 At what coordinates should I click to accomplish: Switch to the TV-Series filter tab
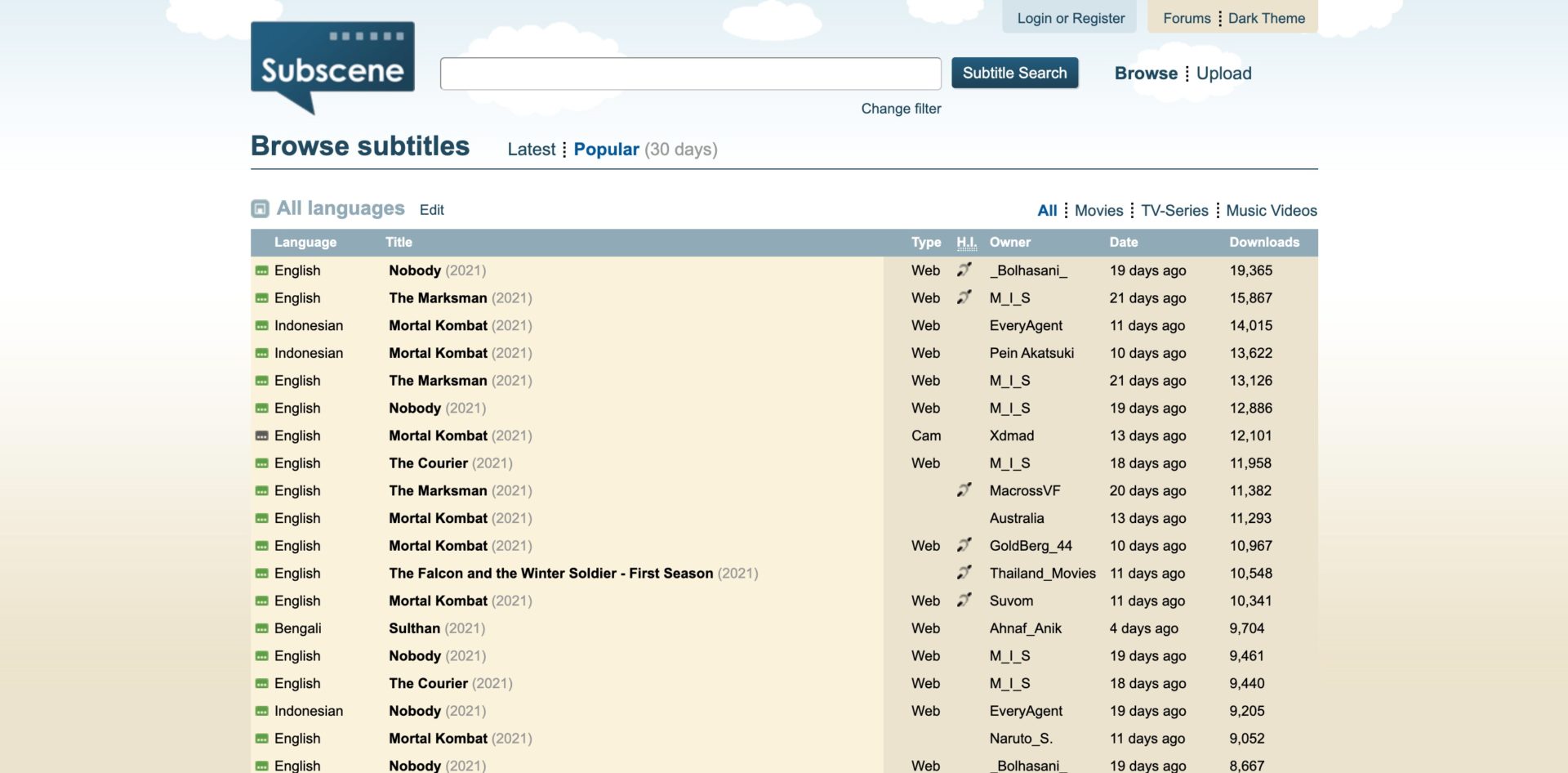pos(1176,210)
